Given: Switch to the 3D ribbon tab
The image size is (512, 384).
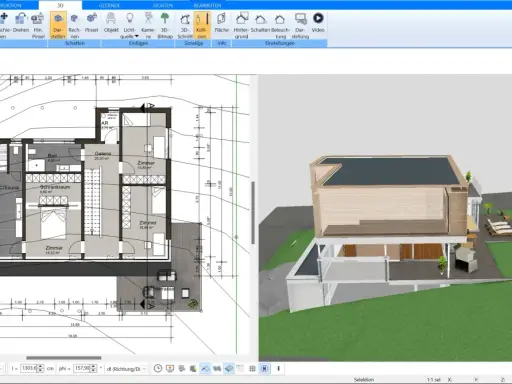Looking at the screenshot, I should (60, 5).
